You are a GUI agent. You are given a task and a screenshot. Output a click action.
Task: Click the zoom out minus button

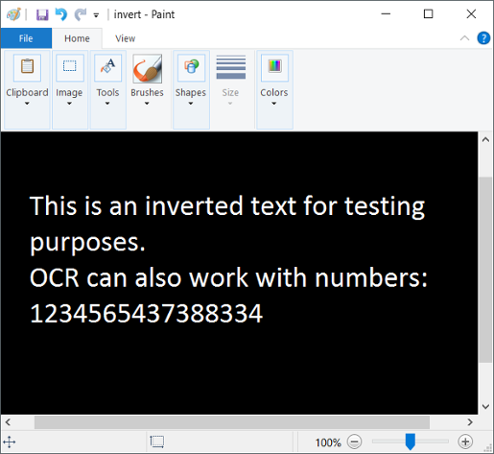point(354,442)
